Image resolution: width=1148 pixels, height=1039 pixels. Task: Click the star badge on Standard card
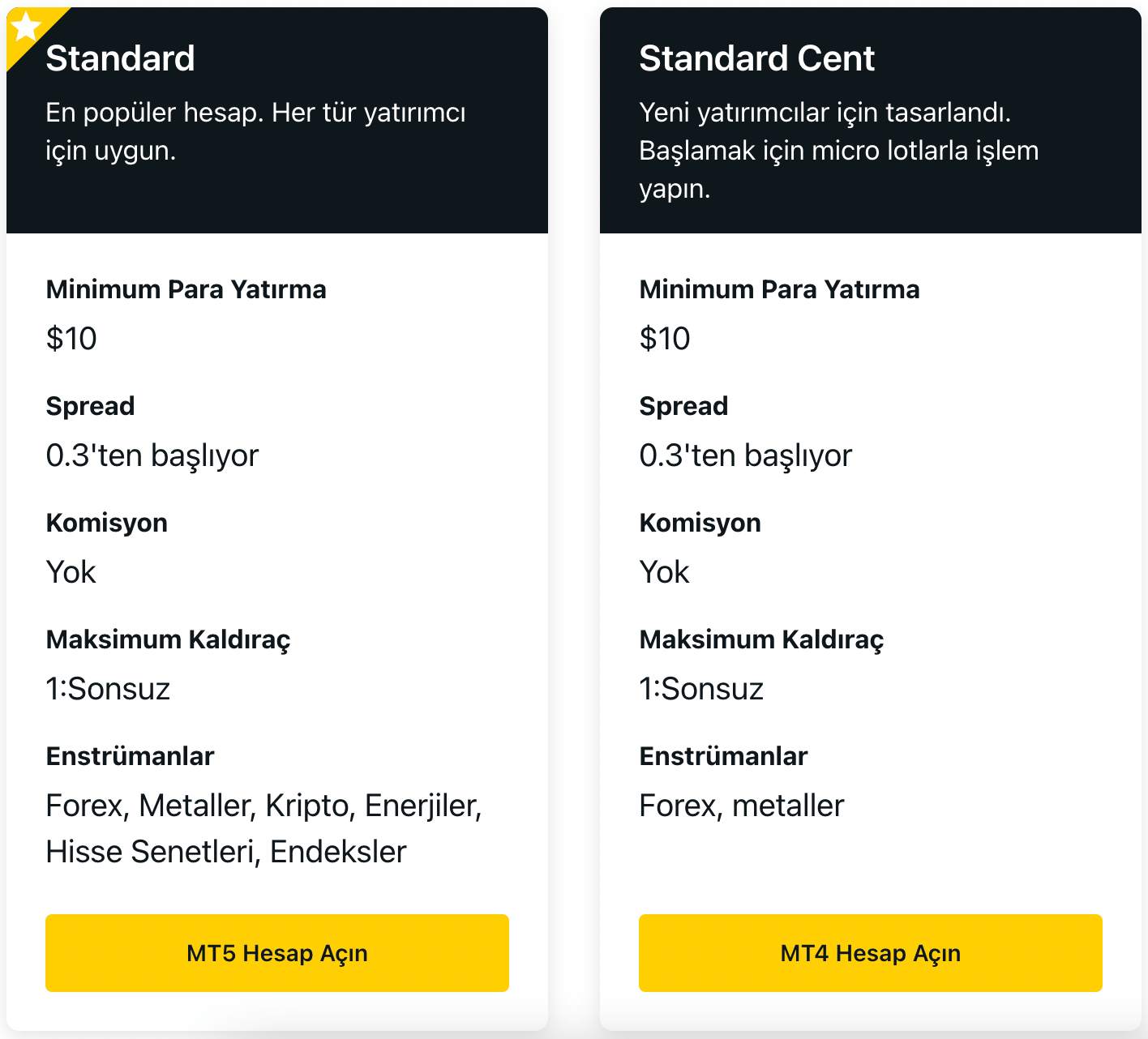point(26,27)
